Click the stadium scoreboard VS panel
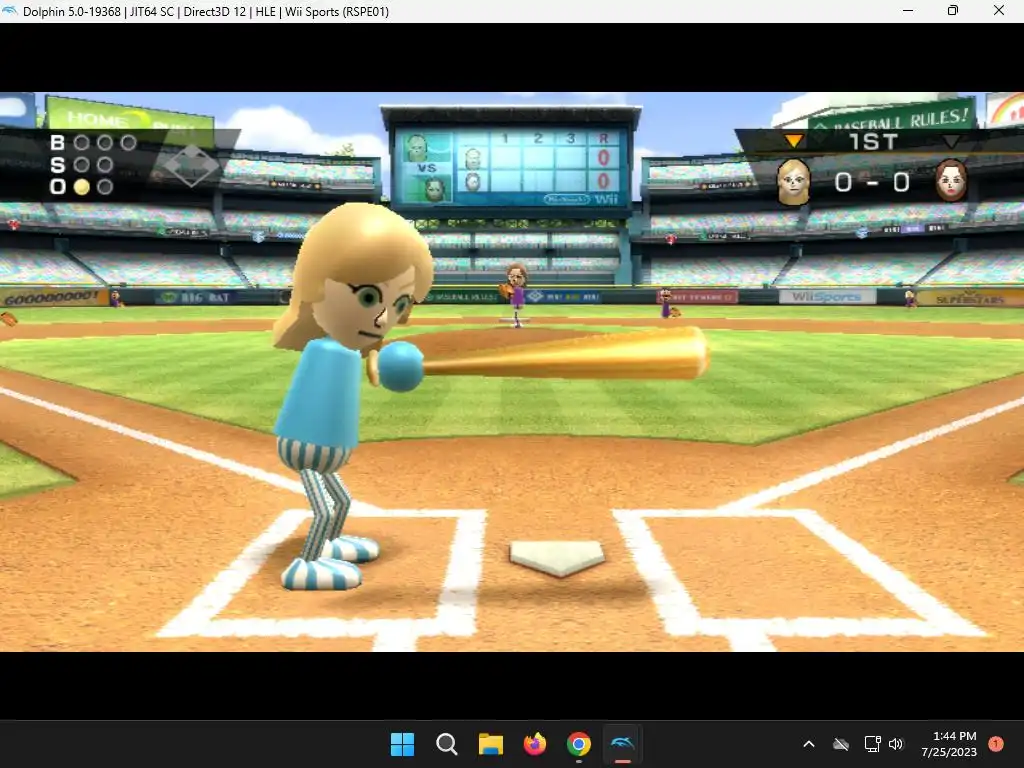Screen dimensions: 1024x768 426,168
